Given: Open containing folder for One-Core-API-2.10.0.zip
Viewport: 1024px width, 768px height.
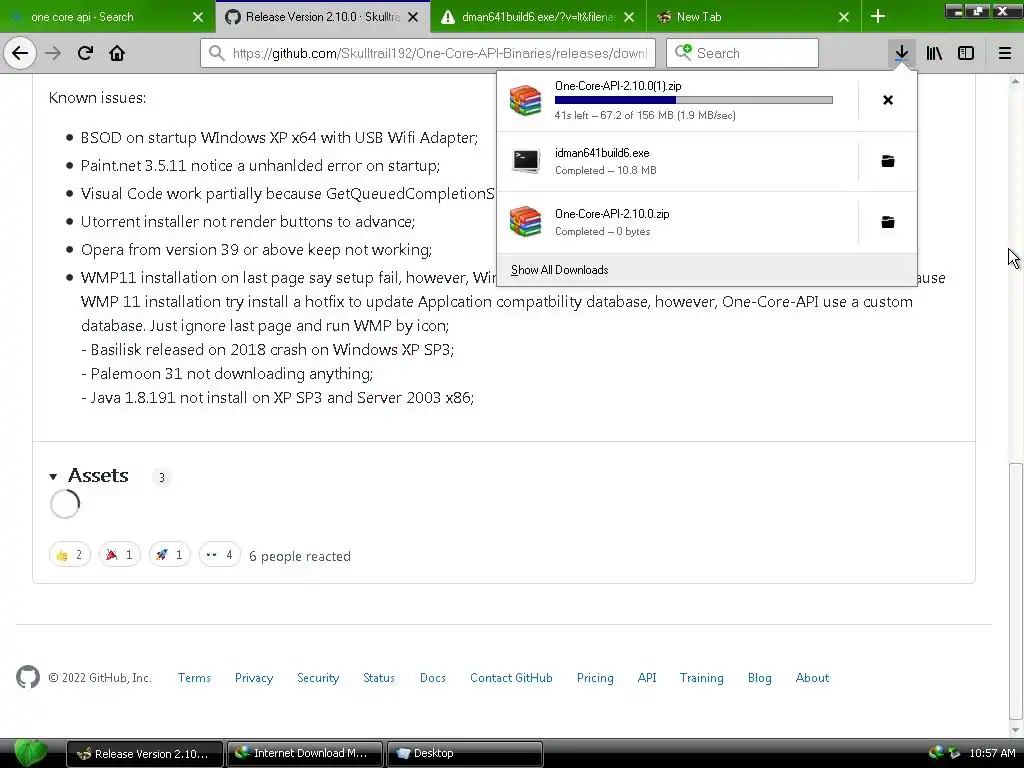Looking at the screenshot, I should point(888,222).
